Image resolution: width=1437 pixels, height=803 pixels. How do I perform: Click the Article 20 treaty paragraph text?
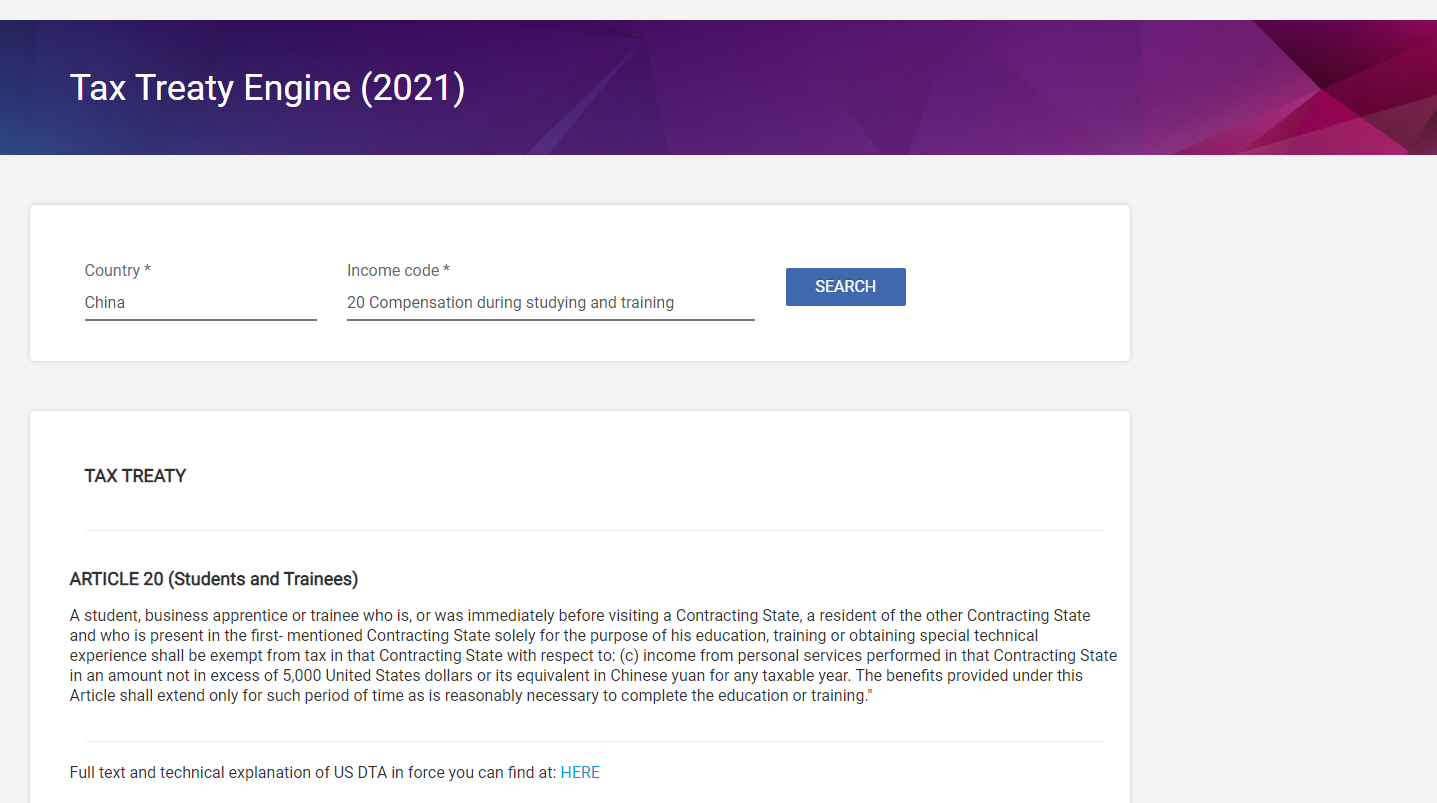pyautogui.click(x=594, y=655)
